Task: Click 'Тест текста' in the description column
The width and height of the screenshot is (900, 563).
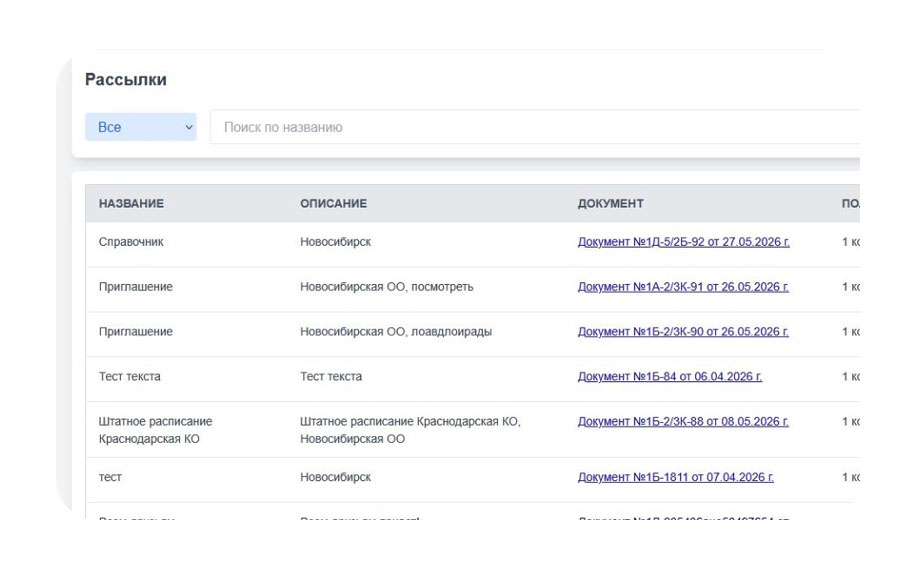Action: click(x=331, y=376)
